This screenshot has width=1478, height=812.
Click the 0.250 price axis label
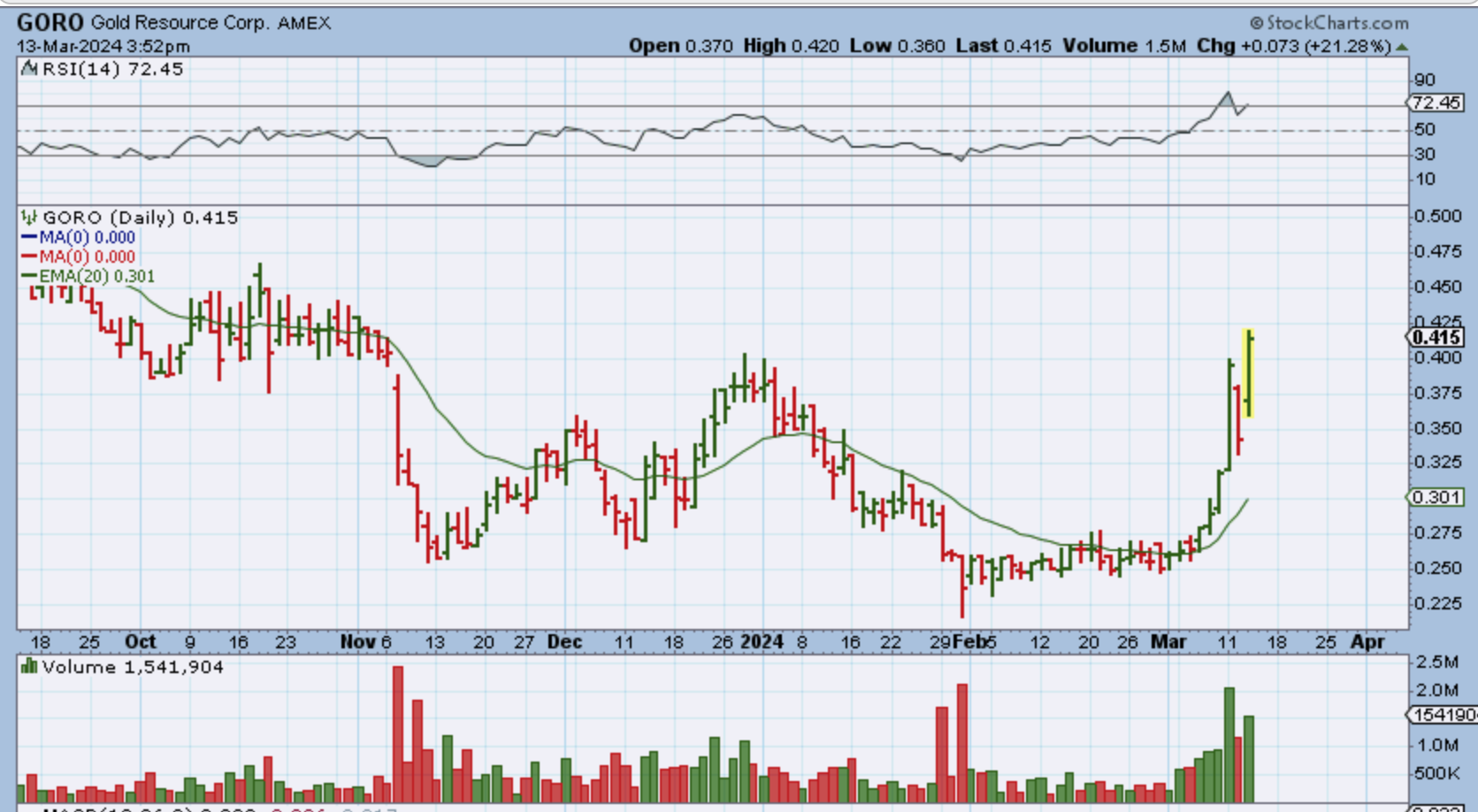click(x=1437, y=568)
